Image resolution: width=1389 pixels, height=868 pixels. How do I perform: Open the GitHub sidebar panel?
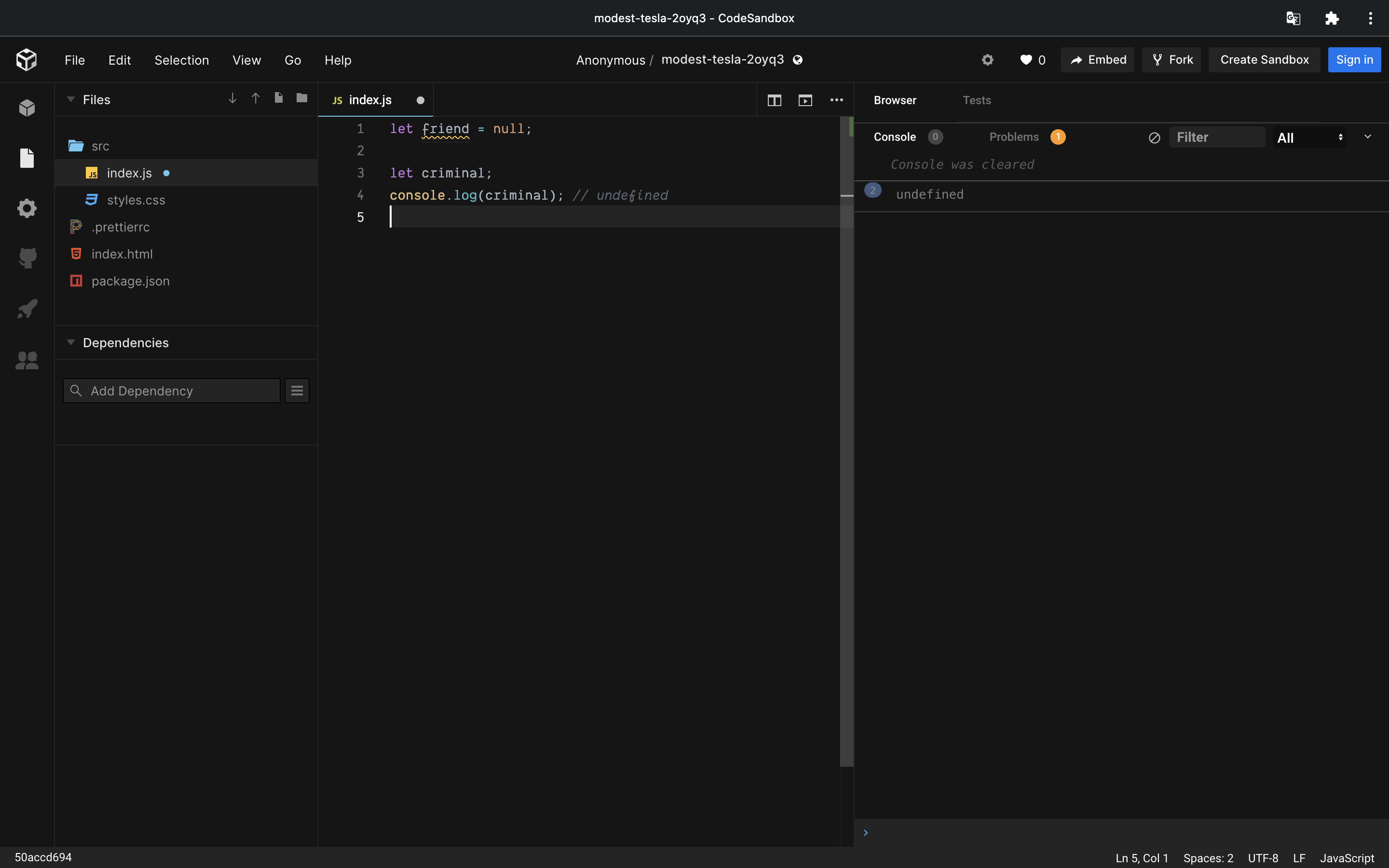point(27,258)
